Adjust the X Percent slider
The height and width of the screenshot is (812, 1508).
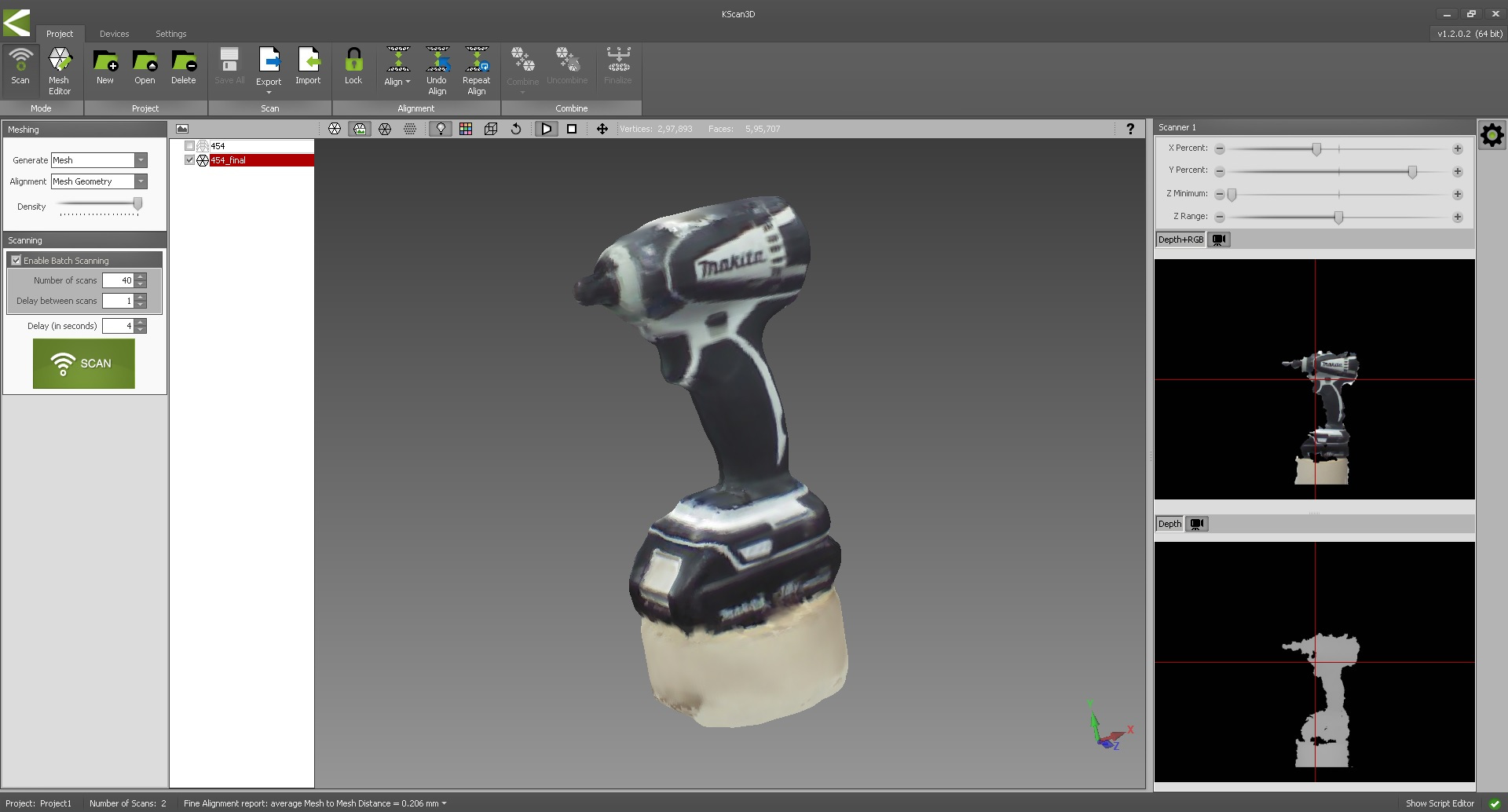point(1316,148)
